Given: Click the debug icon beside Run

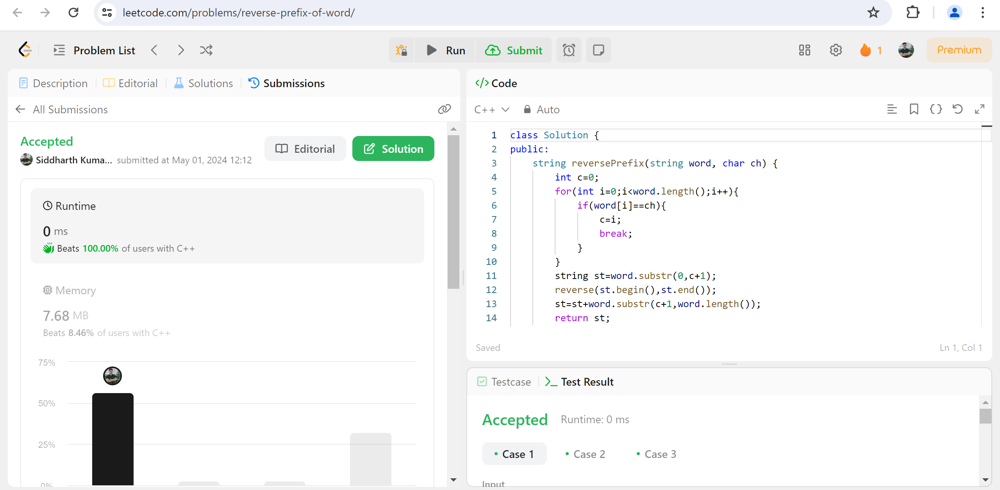Looking at the screenshot, I should [401, 50].
